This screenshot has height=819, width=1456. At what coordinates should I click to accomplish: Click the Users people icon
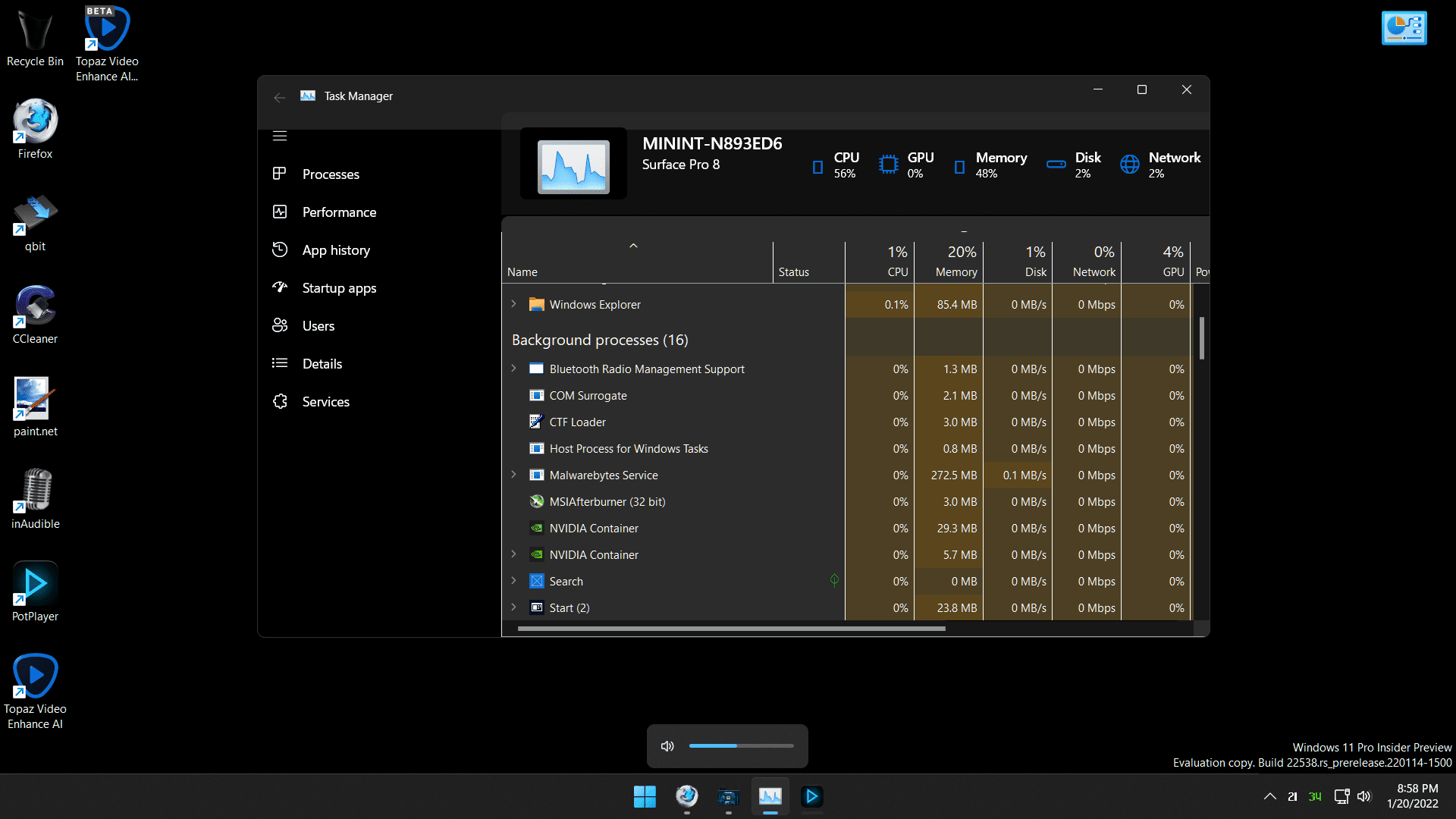tap(280, 325)
